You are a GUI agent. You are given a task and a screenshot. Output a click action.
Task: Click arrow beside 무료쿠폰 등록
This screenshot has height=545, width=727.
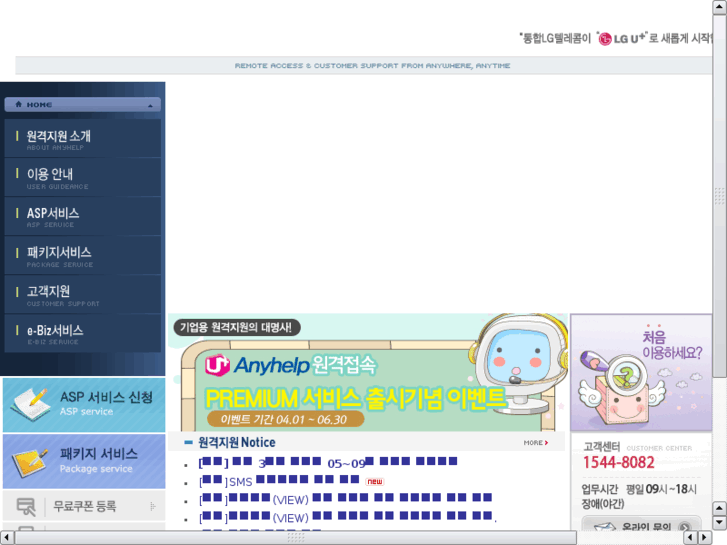pos(153,506)
